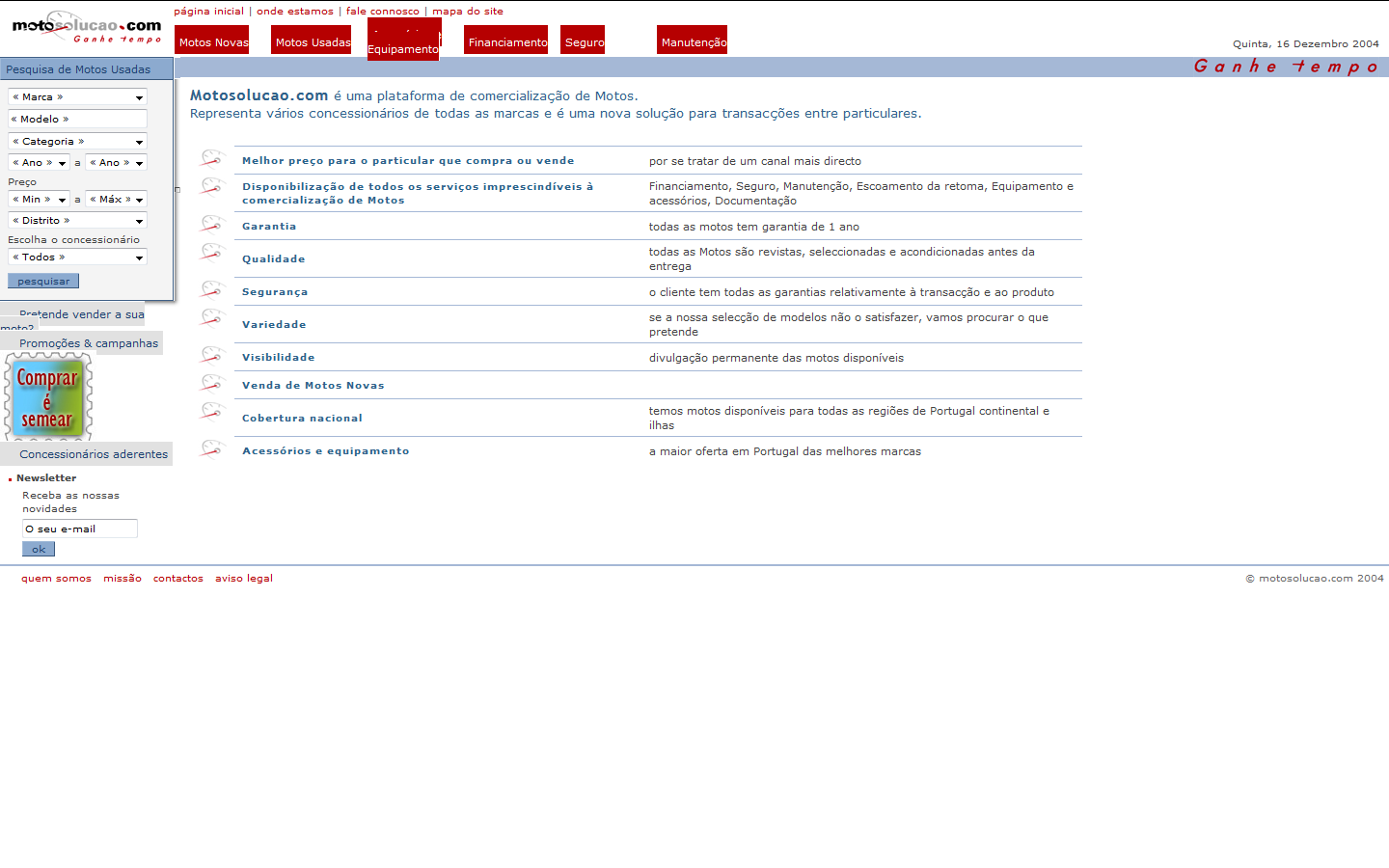The image size is (1389, 868).
Task: Click the motorcycle icon beside Garantia
Action: [212, 224]
